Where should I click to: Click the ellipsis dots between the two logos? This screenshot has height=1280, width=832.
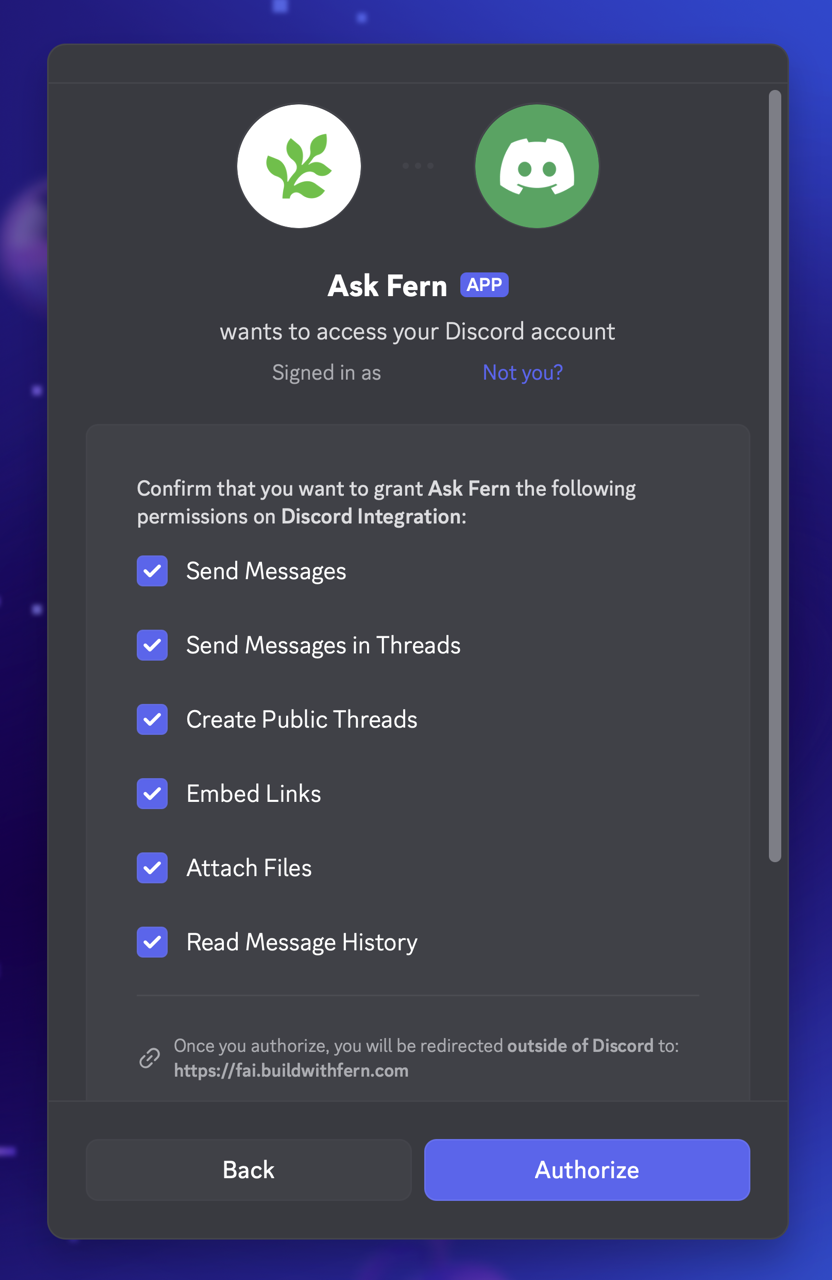[x=417, y=166]
